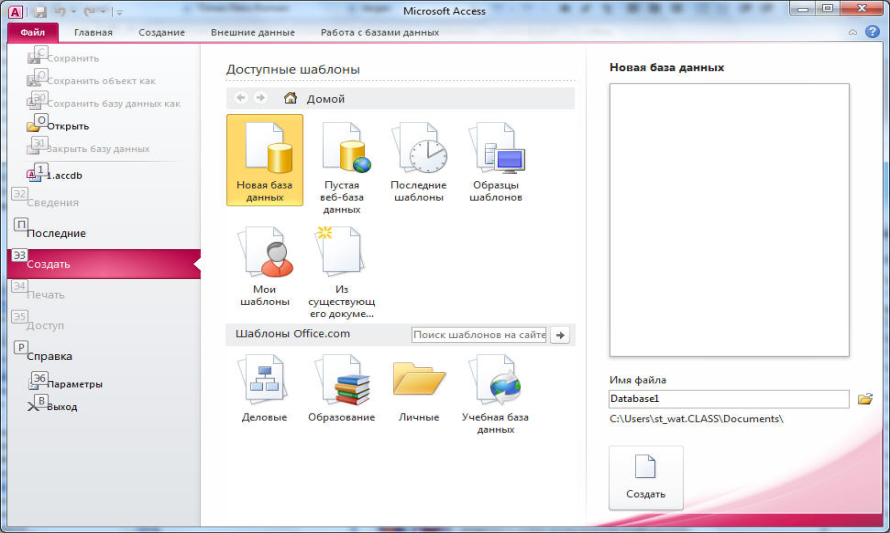The image size is (890, 533).
Task: Switch to the Создание tab
Action: 162,32
